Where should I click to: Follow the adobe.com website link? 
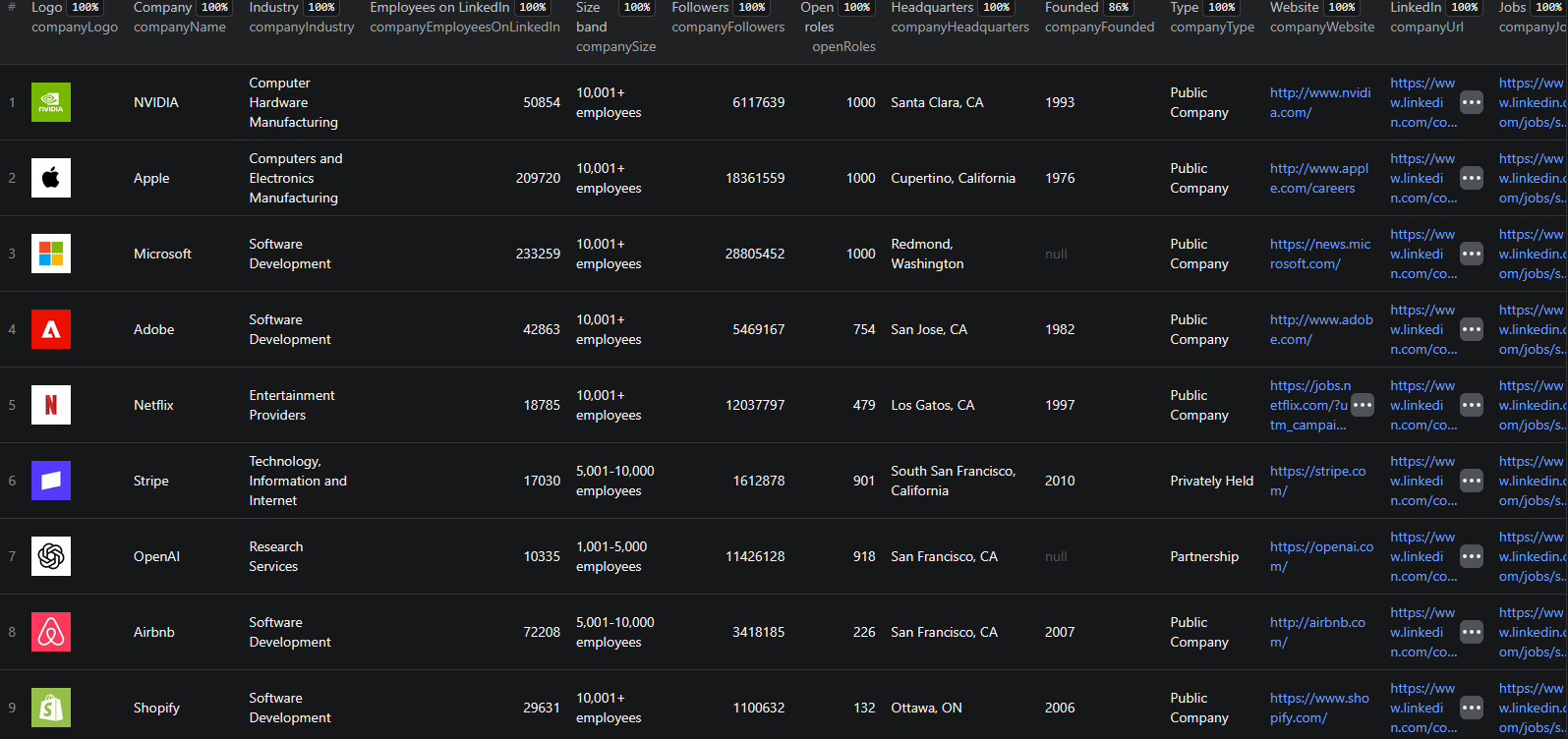pos(1321,329)
